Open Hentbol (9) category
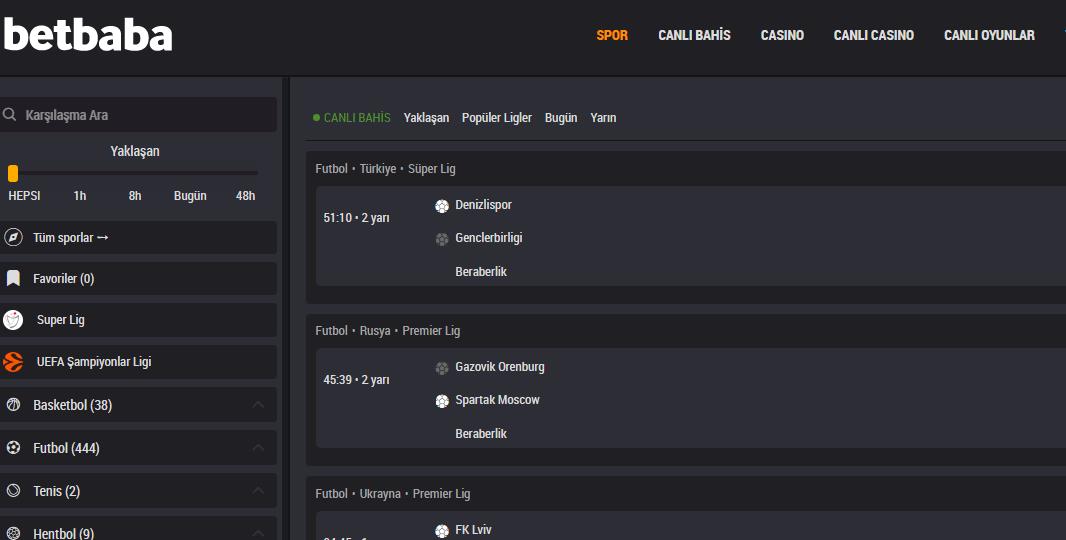This screenshot has height=540, width=1066. (x=138, y=530)
